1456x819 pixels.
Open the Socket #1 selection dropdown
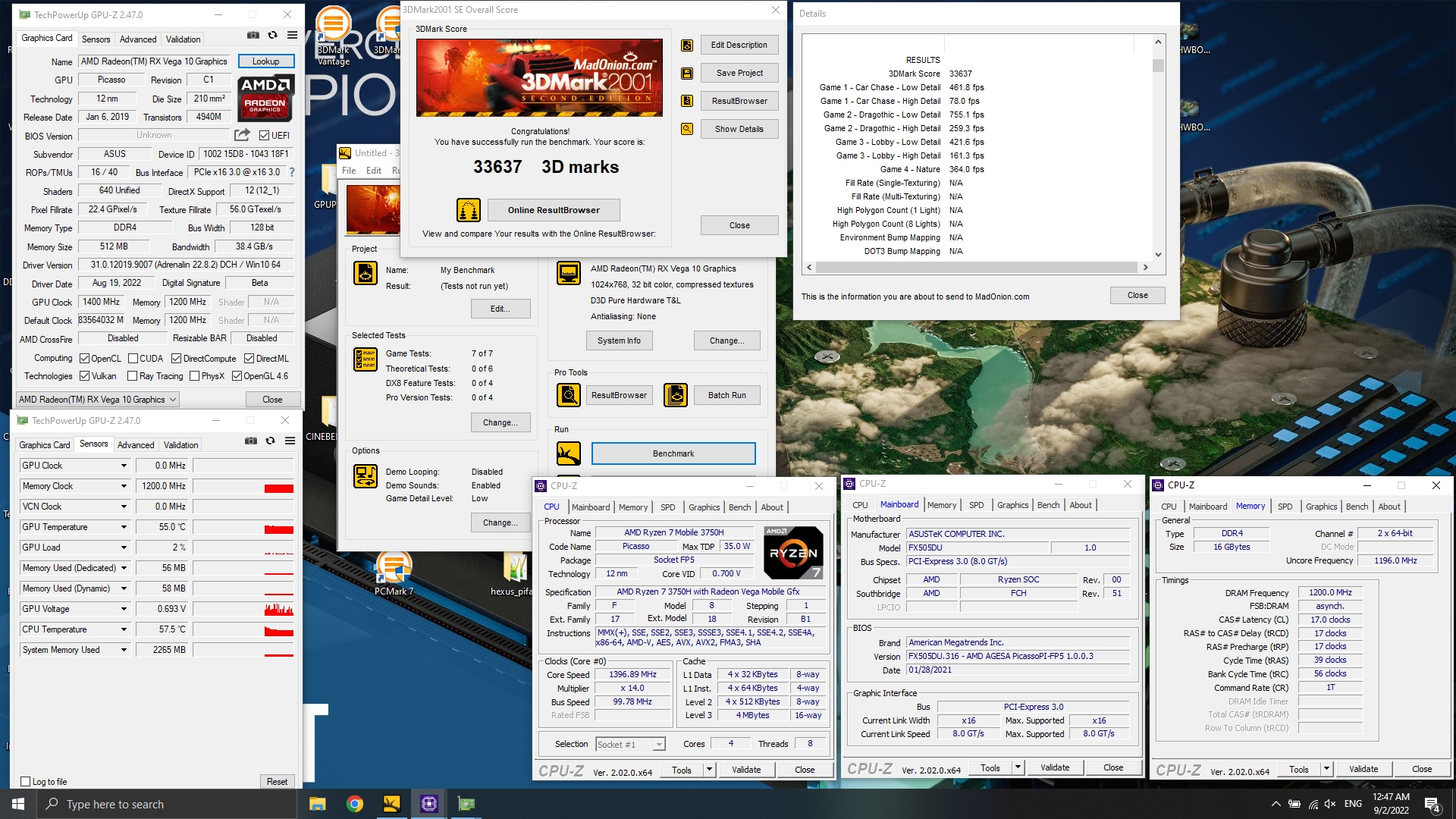tap(630, 745)
